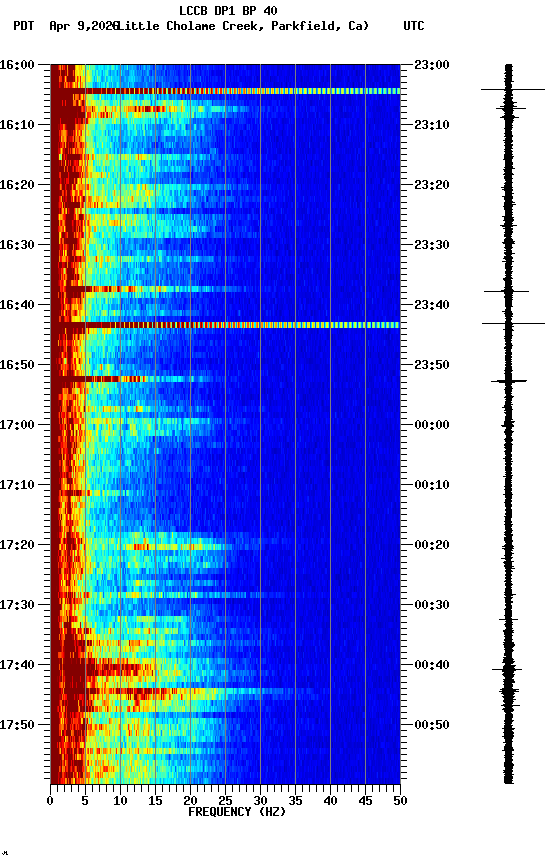Click the 16:50 PDT time label
The image size is (552, 864).
[x=17, y=365]
